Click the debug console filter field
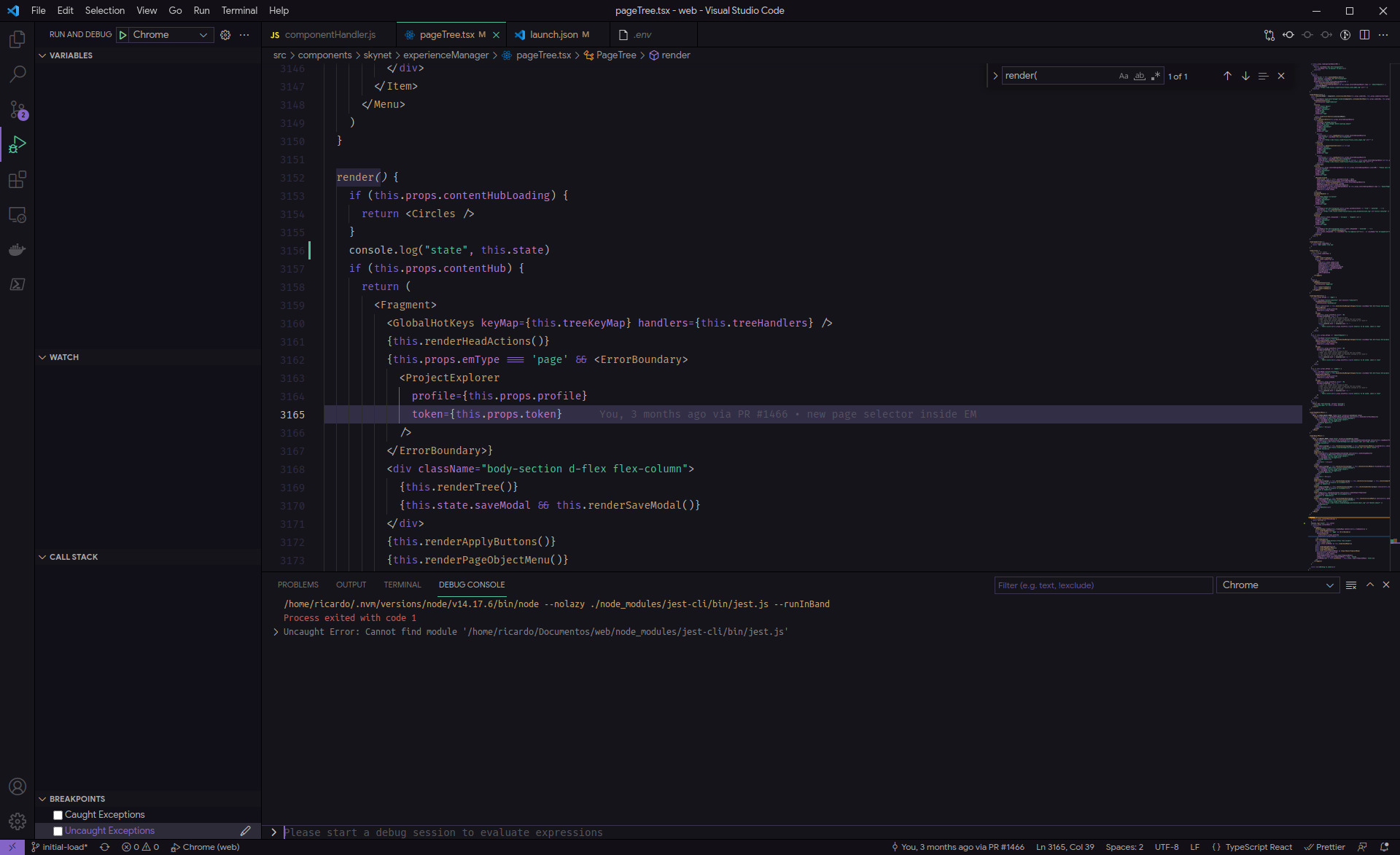 point(1103,585)
